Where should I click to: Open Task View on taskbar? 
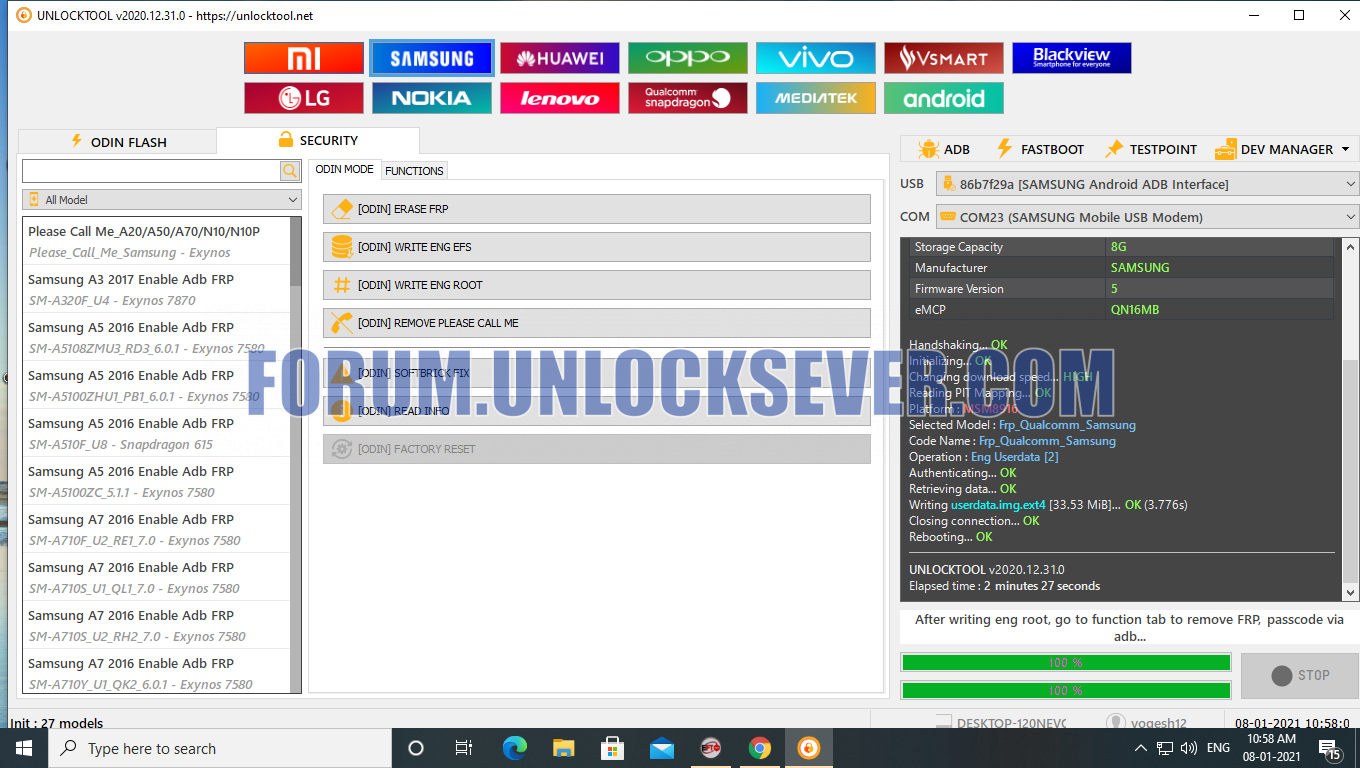pos(464,748)
